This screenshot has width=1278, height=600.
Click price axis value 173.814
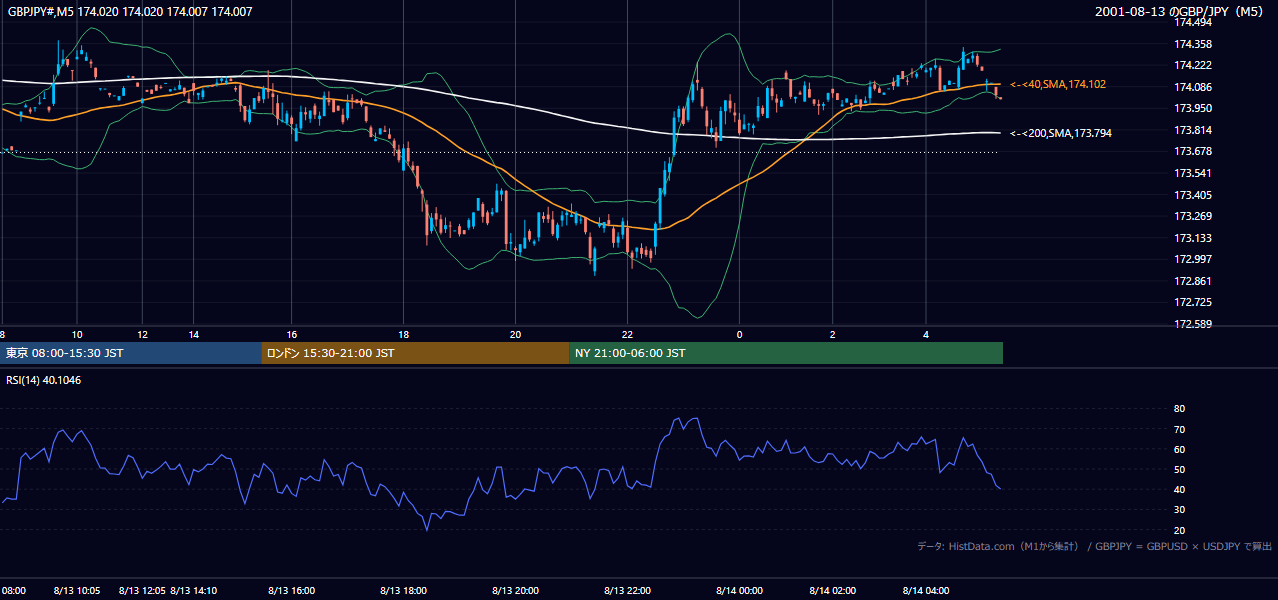point(1192,130)
